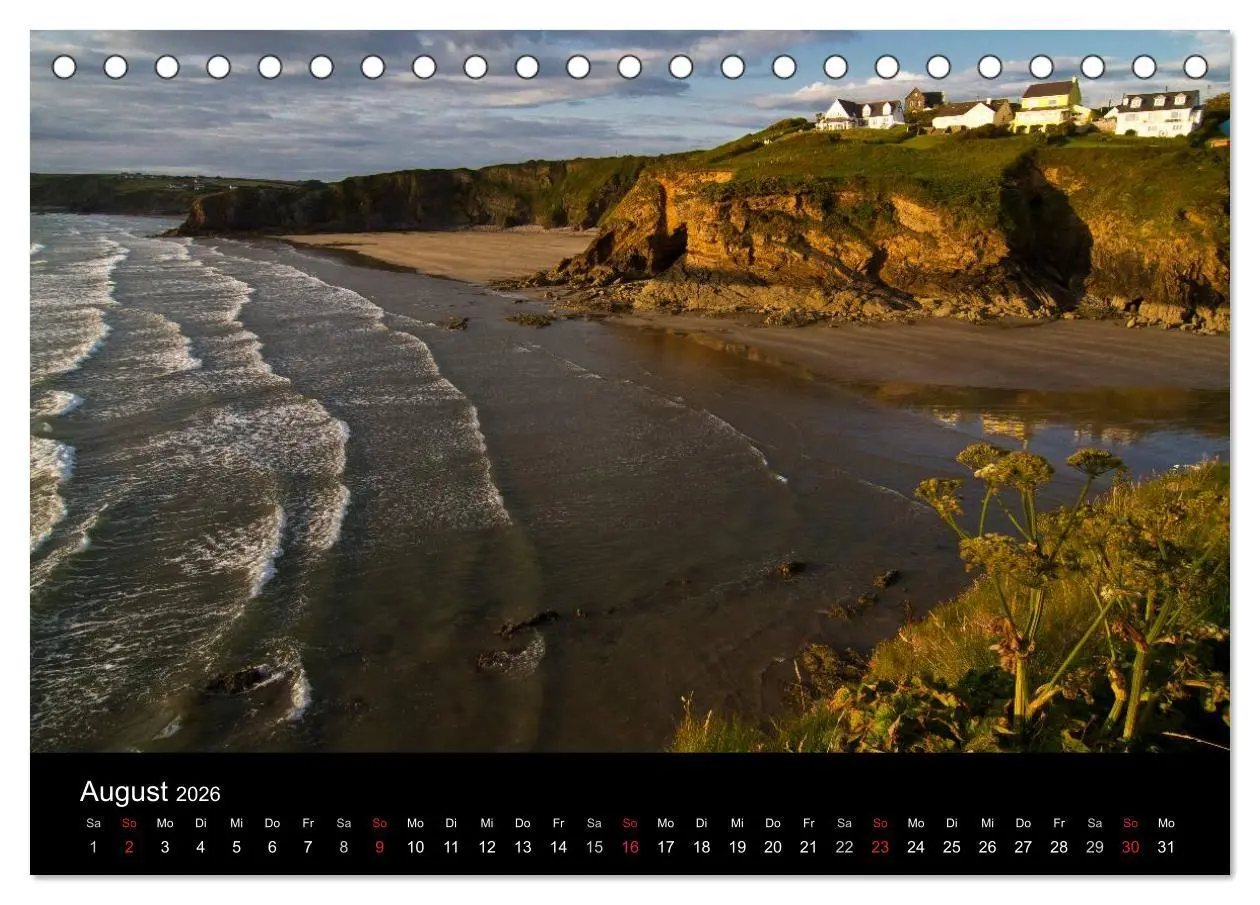Click the "Di" label above date 25

952,823
